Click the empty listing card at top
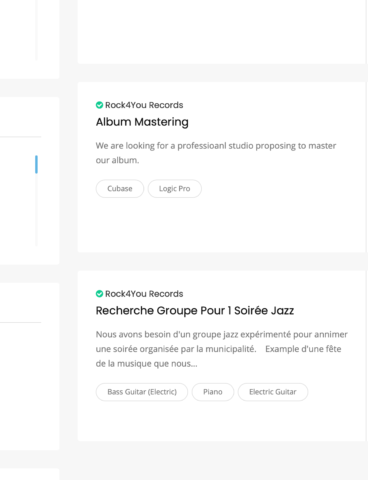 tap(222, 32)
